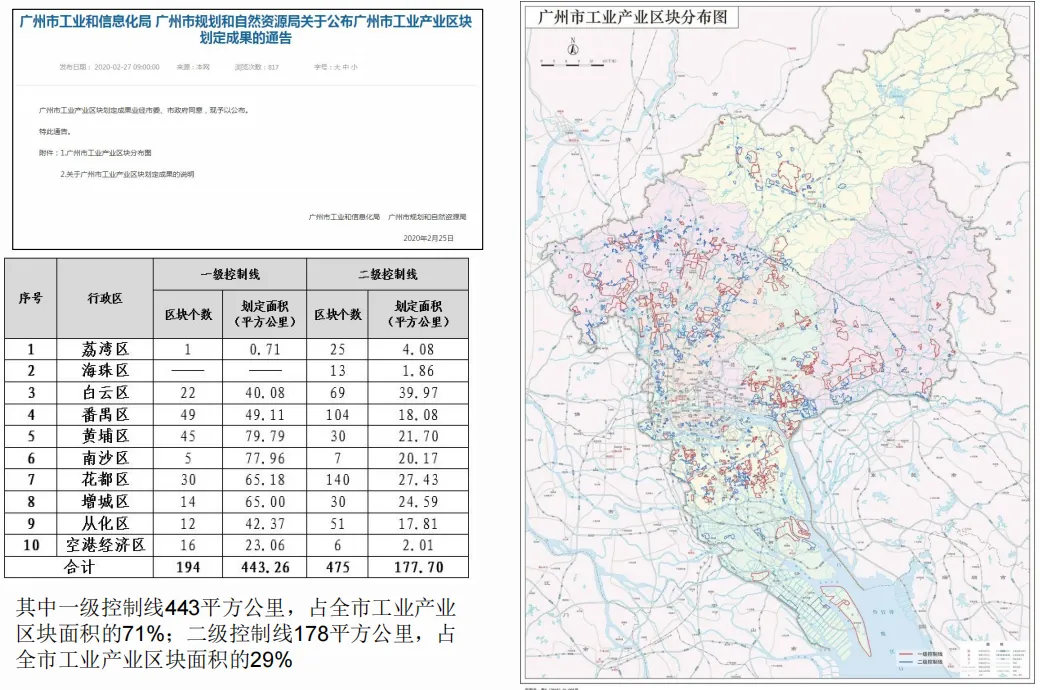Select the 海珠区 row name cell
The width and height of the screenshot is (1040, 690).
click(x=105, y=371)
